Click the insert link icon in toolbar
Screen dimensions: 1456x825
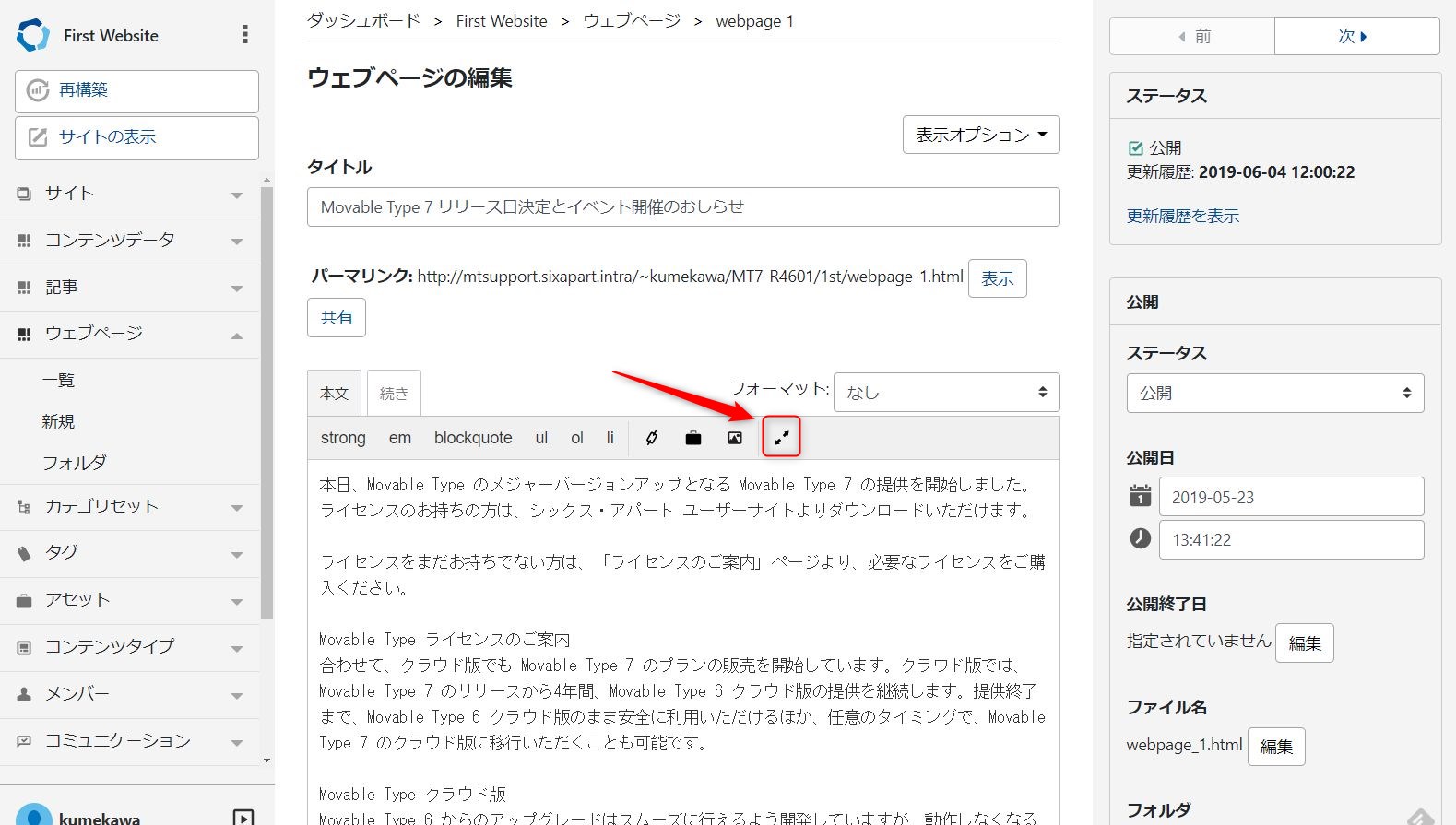[652, 438]
